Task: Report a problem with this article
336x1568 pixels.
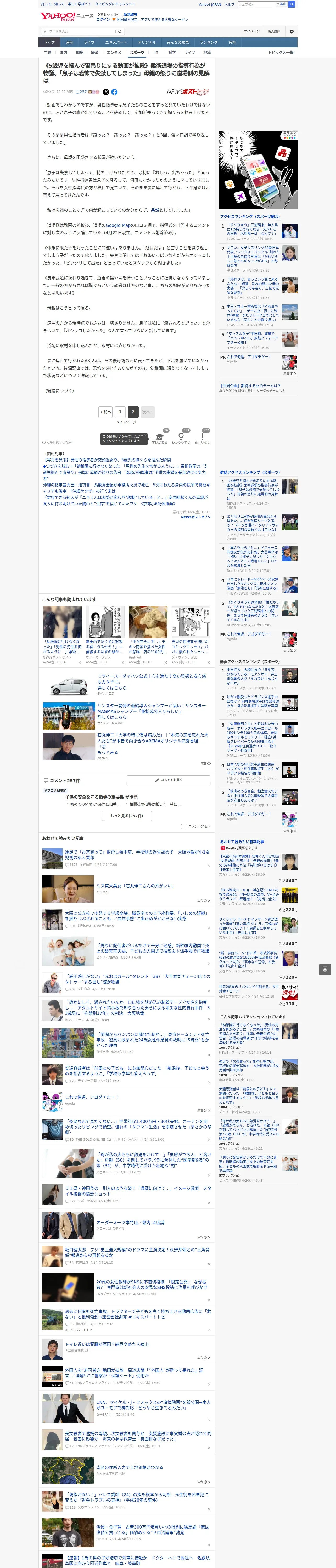Action: point(57,442)
